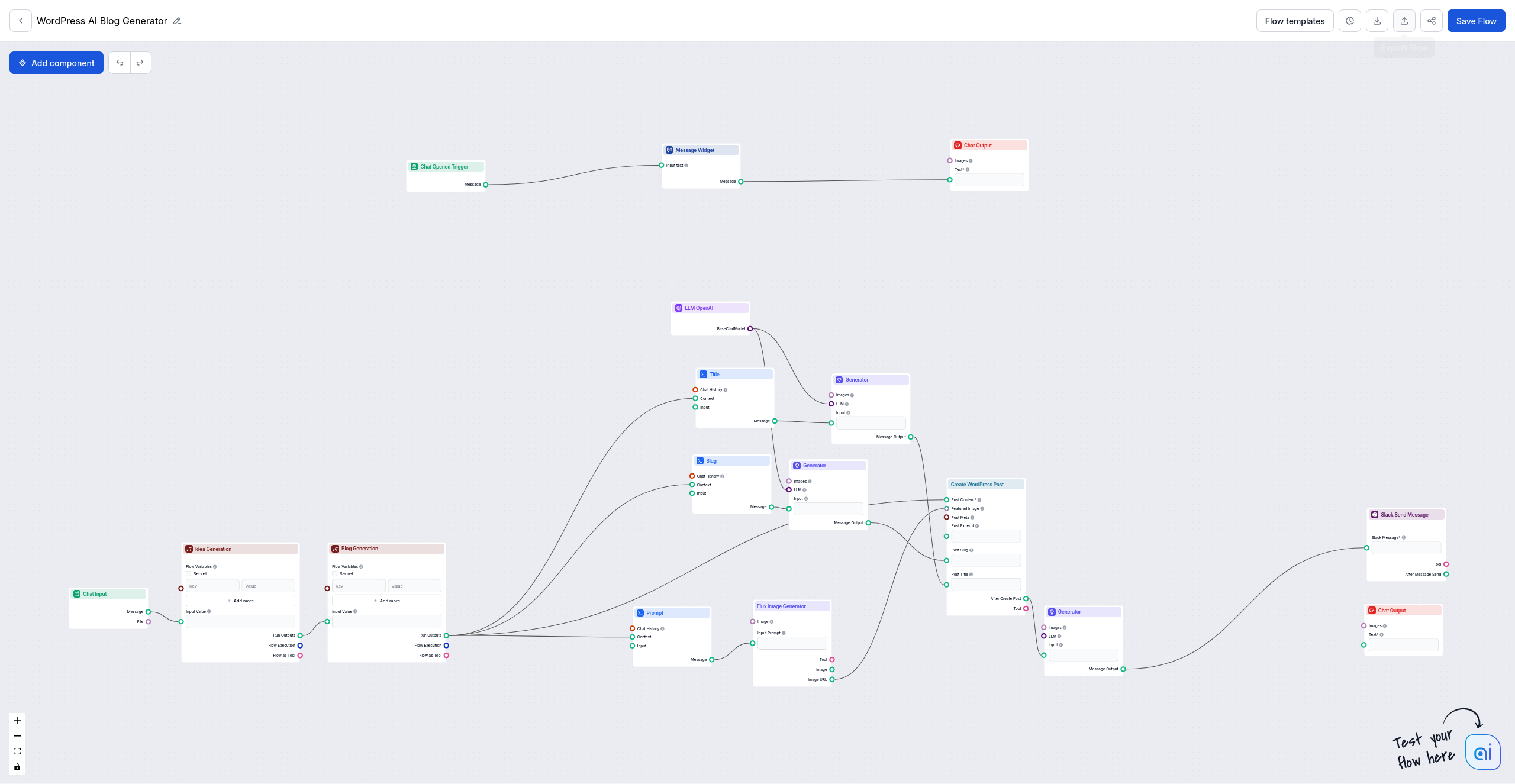1515x784 pixels.
Task: Click the Save Flow button
Action: pos(1476,21)
